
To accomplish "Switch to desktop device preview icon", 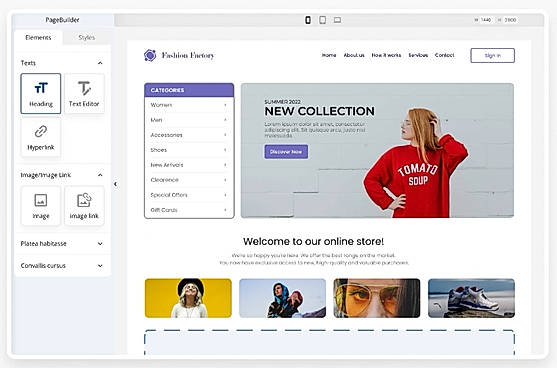I will pos(337,20).
